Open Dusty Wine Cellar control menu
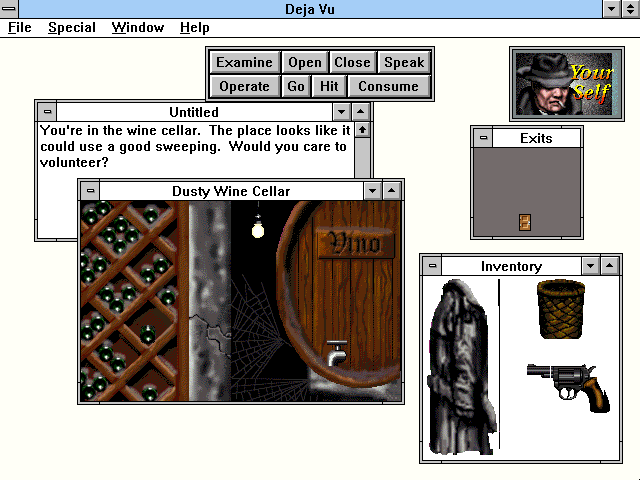This screenshot has width=640, height=480. click(x=90, y=191)
